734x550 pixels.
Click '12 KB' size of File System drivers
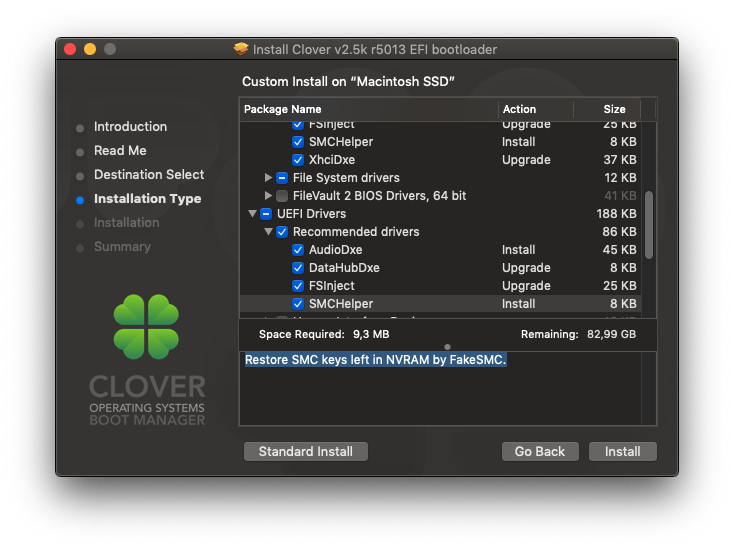620,178
